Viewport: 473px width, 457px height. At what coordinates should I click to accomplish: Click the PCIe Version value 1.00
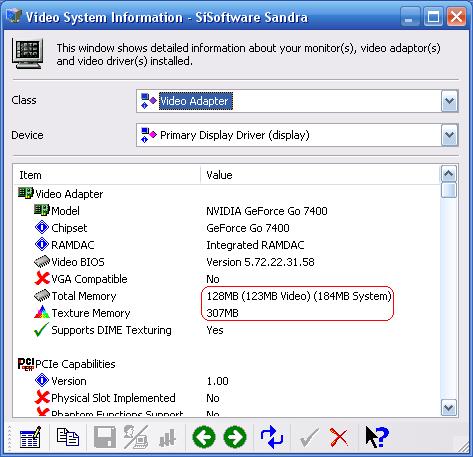(x=217, y=381)
